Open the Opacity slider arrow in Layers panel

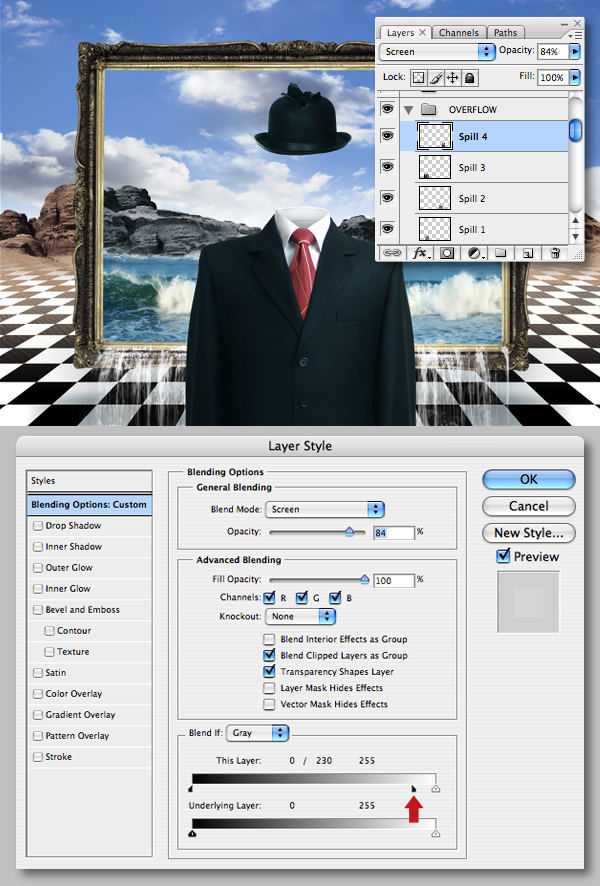575,51
